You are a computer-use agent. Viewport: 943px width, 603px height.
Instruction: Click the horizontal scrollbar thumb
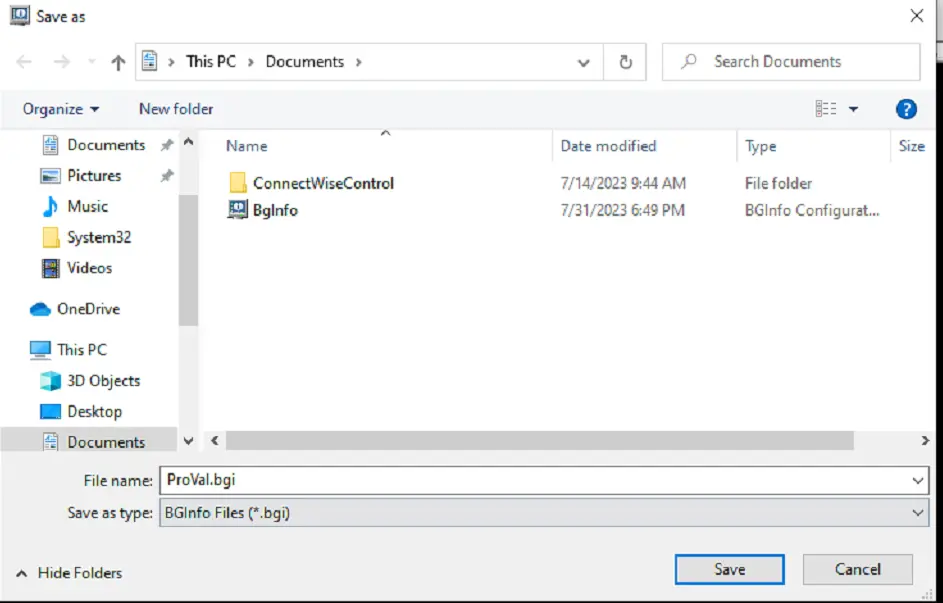click(x=539, y=441)
